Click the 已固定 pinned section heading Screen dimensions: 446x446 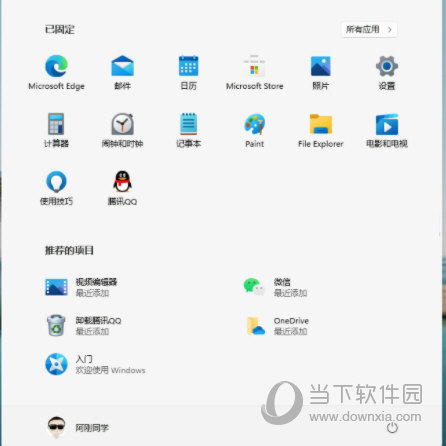click(x=60, y=30)
